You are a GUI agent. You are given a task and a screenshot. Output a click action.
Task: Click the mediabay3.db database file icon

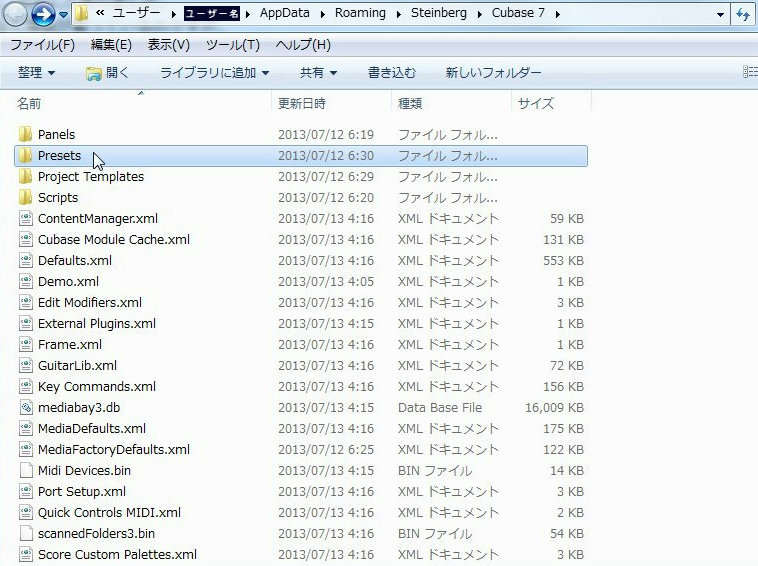pos(26,408)
